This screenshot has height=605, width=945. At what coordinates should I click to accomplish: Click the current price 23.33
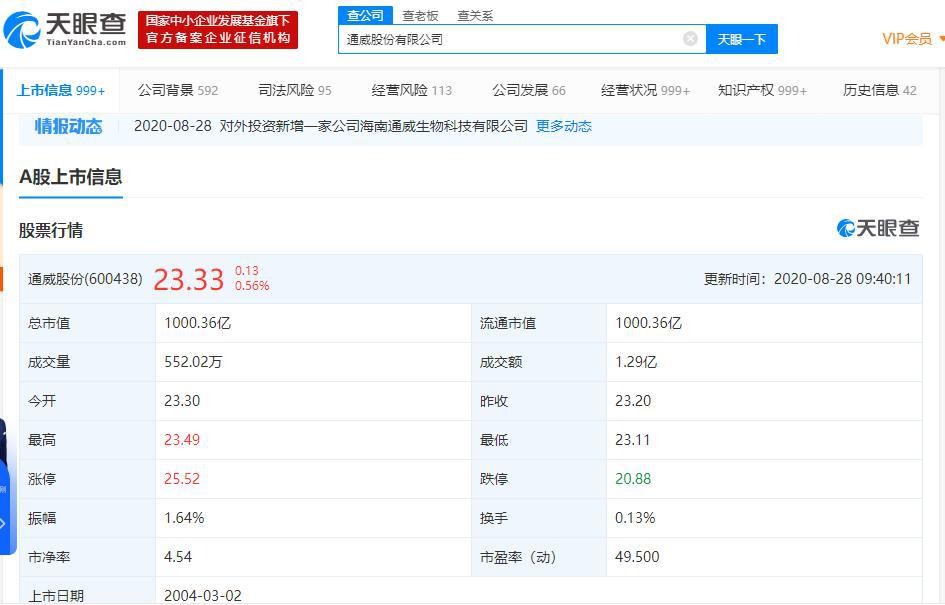(189, 280)
